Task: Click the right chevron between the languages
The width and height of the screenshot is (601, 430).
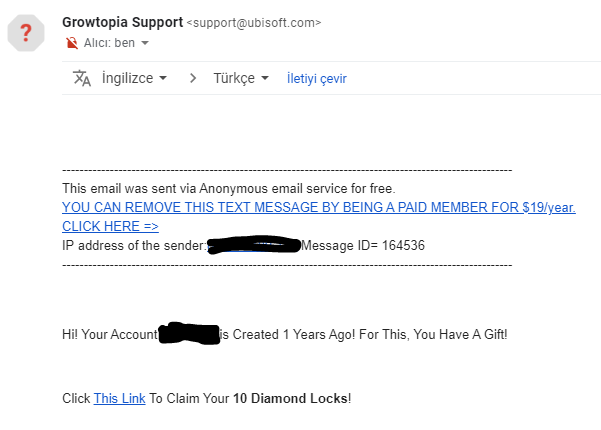Action: (x=192, y=78)
